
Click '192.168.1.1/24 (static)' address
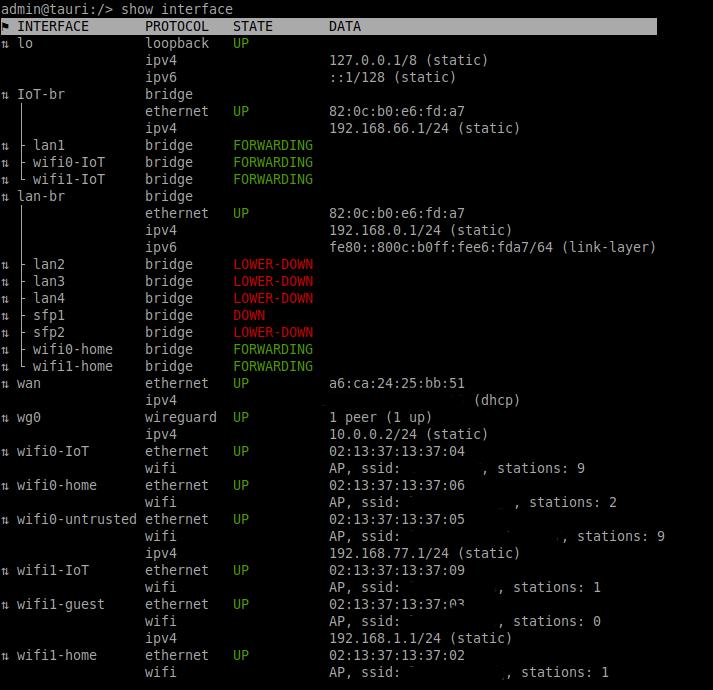(x=420, y=639)
